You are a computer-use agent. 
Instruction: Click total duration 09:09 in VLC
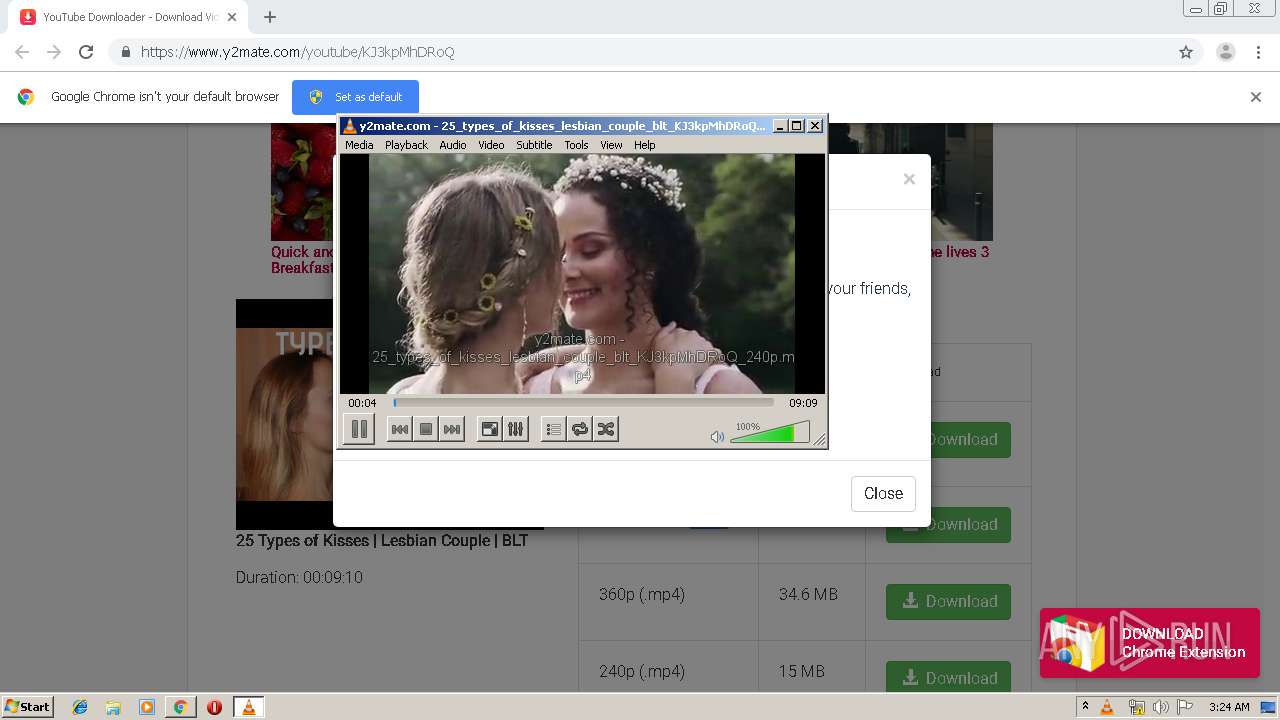point(803,403)
